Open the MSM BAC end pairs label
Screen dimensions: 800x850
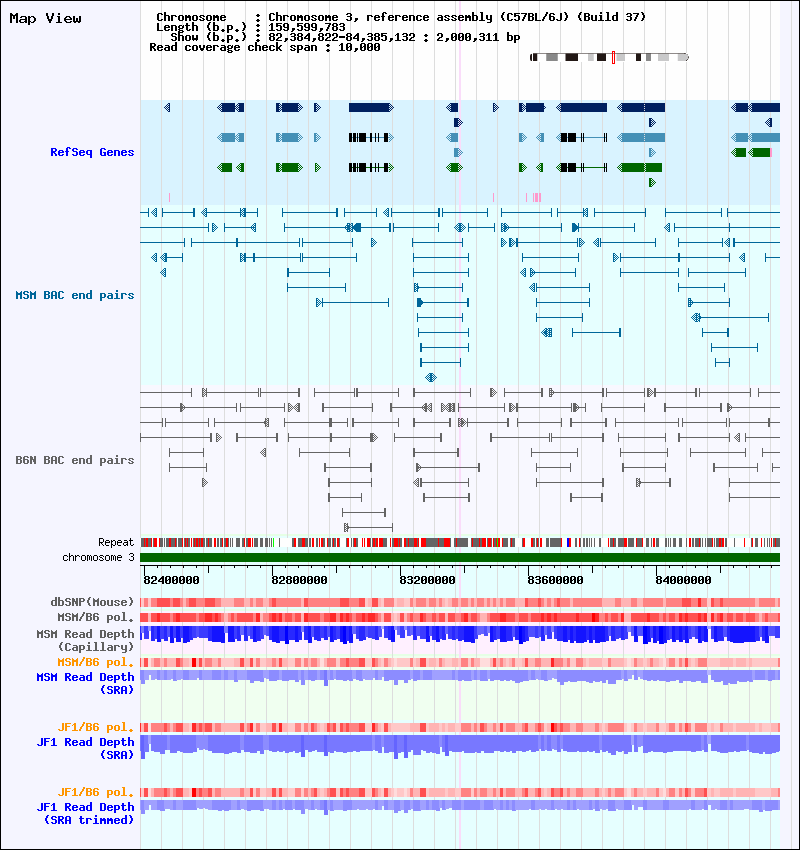(75, 295)
